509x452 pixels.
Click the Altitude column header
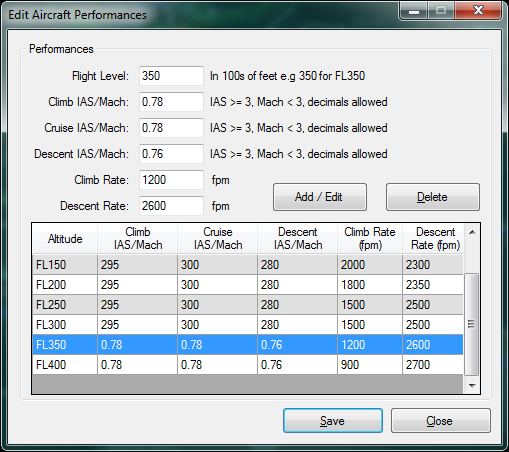coord(65,239)
